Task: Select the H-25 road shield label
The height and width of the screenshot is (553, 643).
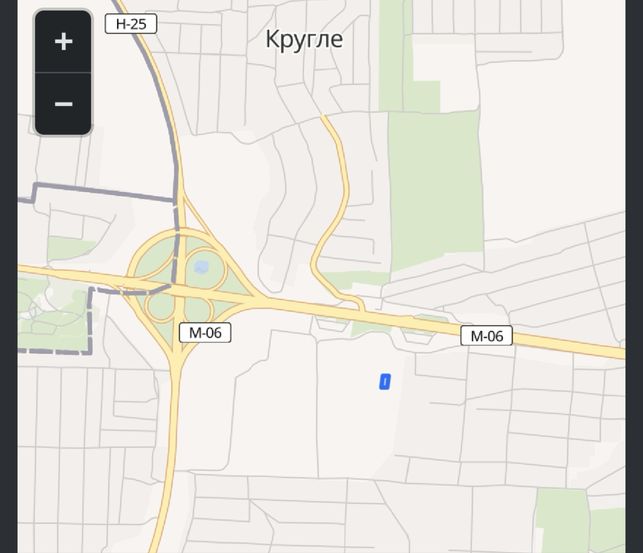Action: pyautogui.click(x=131, y=24)
